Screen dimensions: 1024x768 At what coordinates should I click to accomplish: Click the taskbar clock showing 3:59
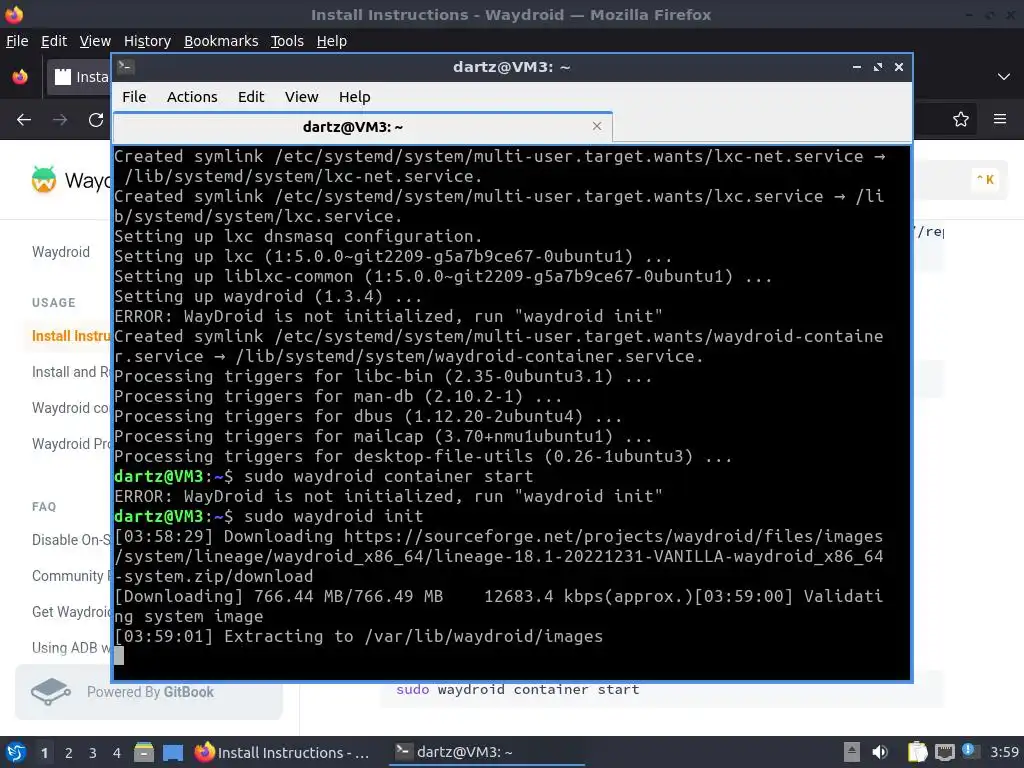(x=1004, y=752)
